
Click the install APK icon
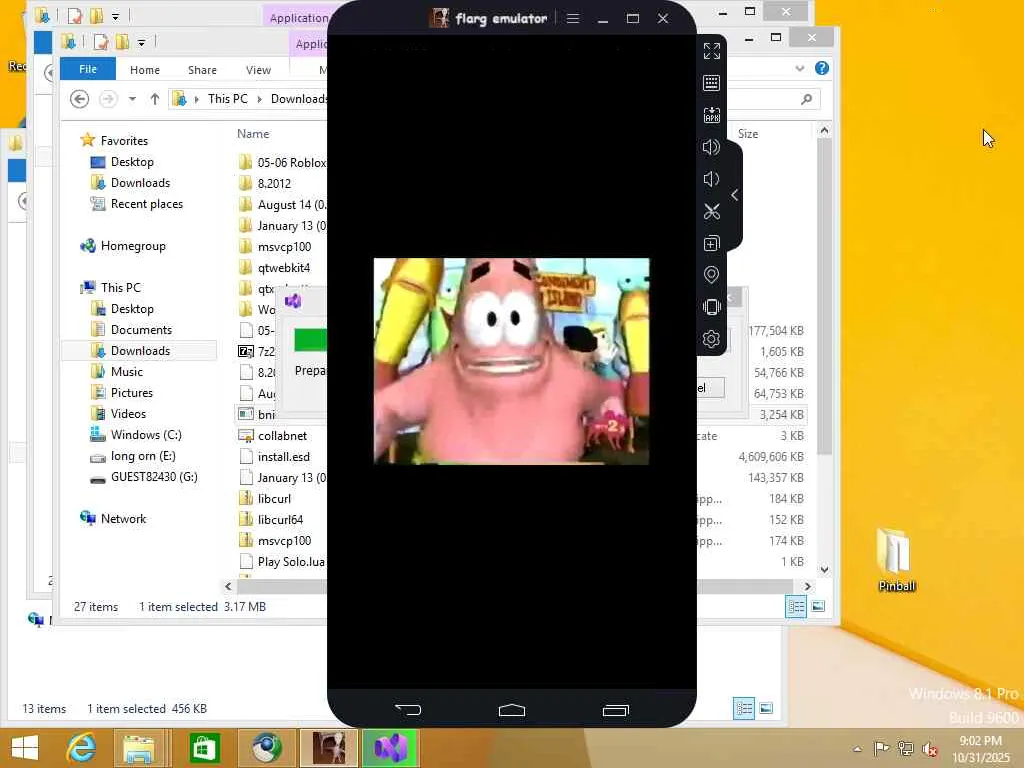(711, 115)
